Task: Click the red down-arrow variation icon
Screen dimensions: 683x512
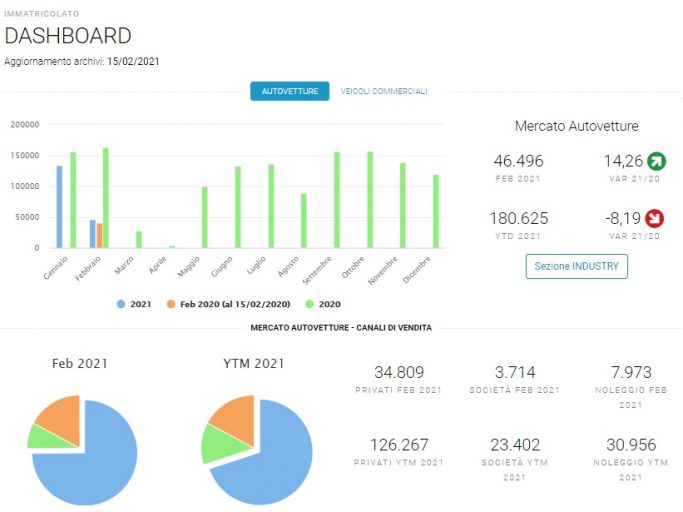Action: click(654, 218)
